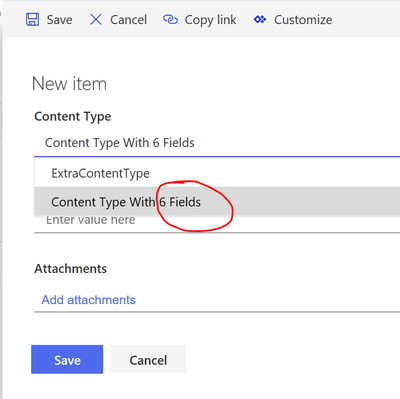Select the Save text in top command bar
This screenshot has height=399, width=400.
pos(59,20)
